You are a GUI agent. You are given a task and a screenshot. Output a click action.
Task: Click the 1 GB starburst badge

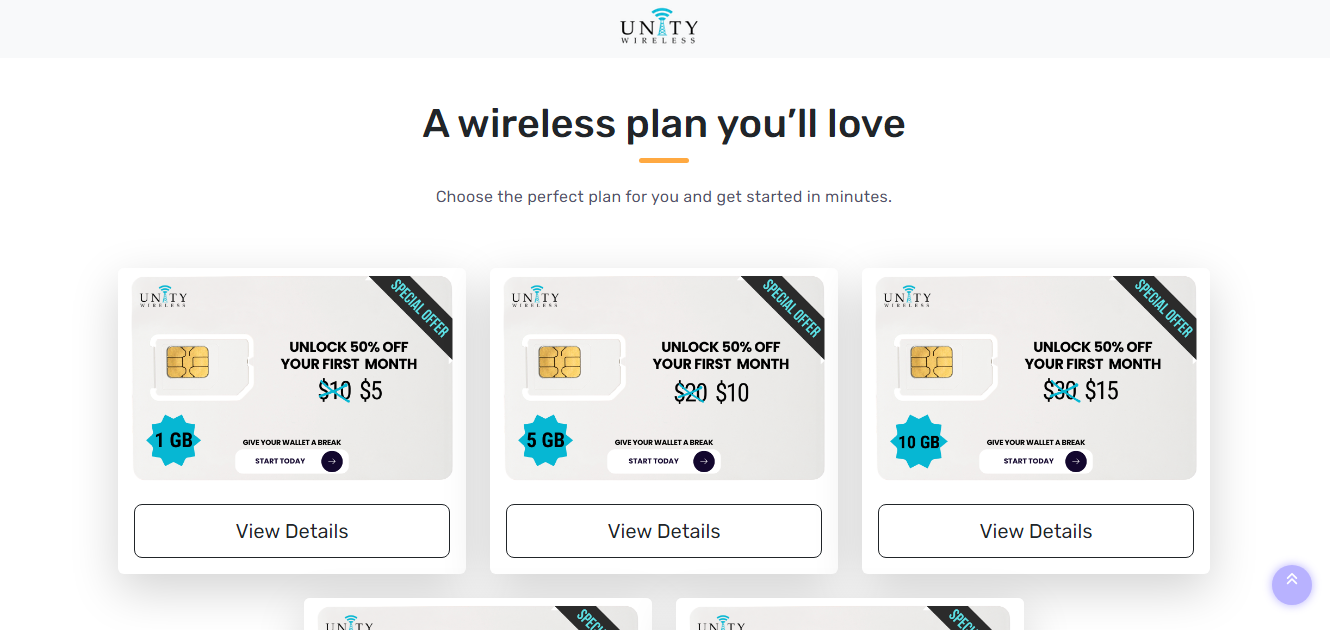click(174, 440)
